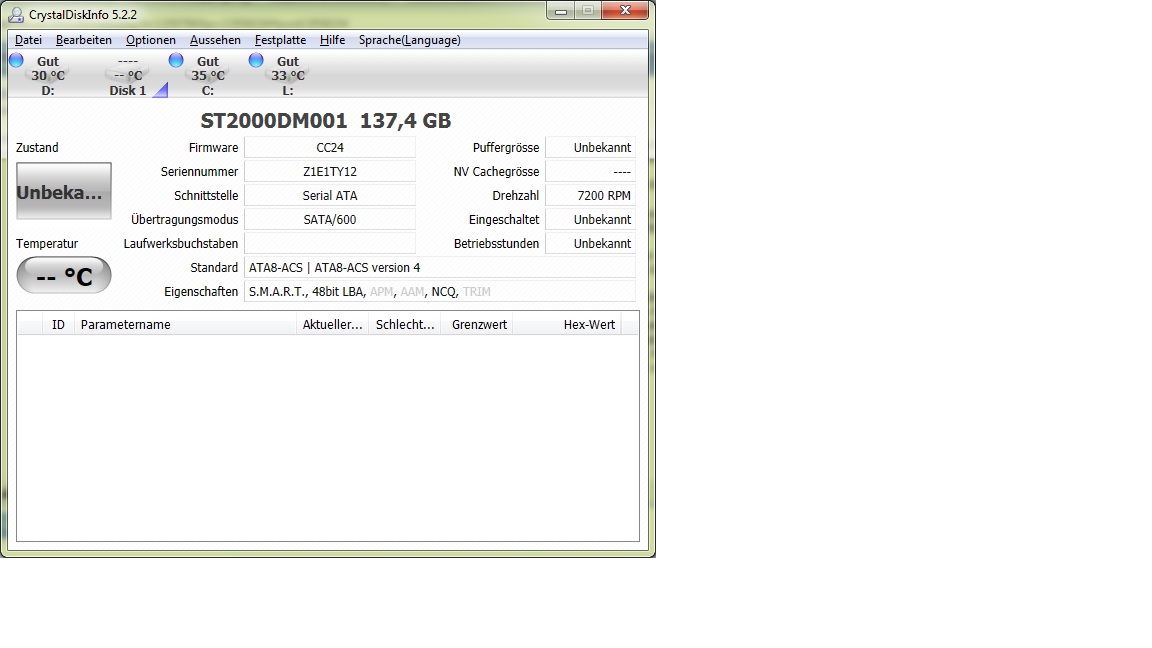
Task: Click the Eigenschaften label
Action: click(201, 292)
